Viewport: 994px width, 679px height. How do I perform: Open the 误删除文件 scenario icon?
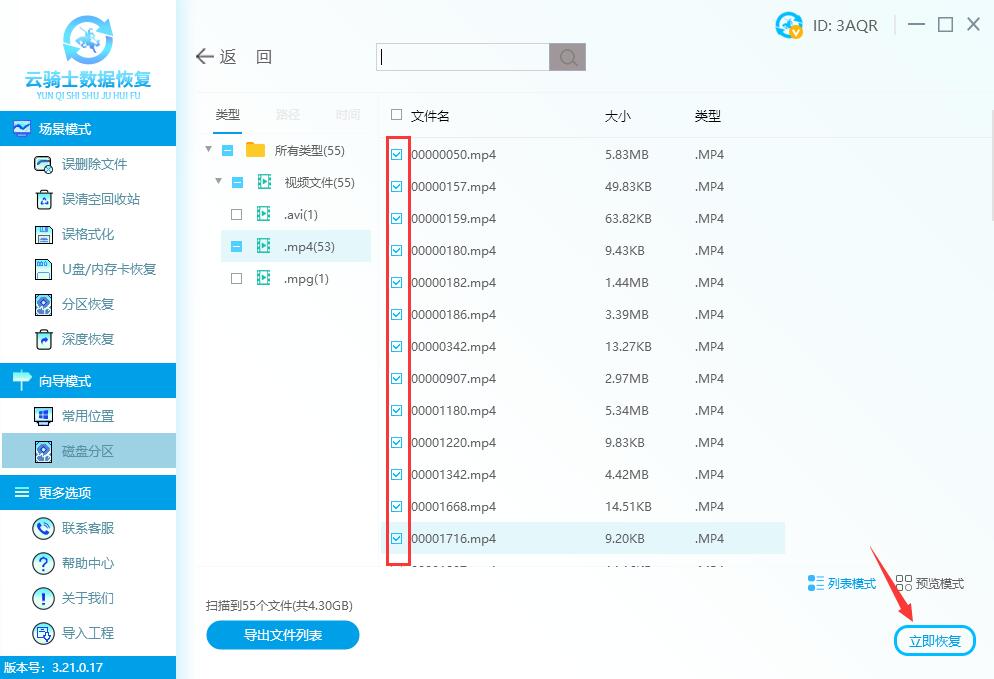pos(43,165)
